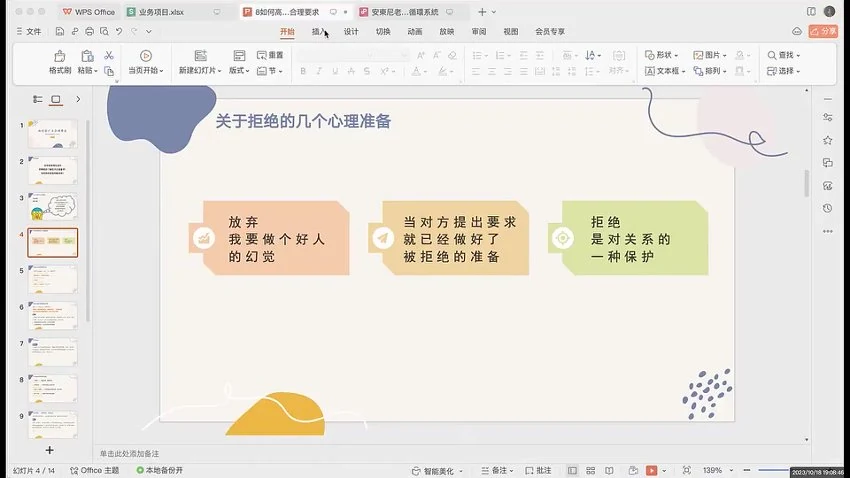The image size is (850, 478).
Task: Click the slide title 关于拒绝的几个心理准备
Action: point(303,121)
